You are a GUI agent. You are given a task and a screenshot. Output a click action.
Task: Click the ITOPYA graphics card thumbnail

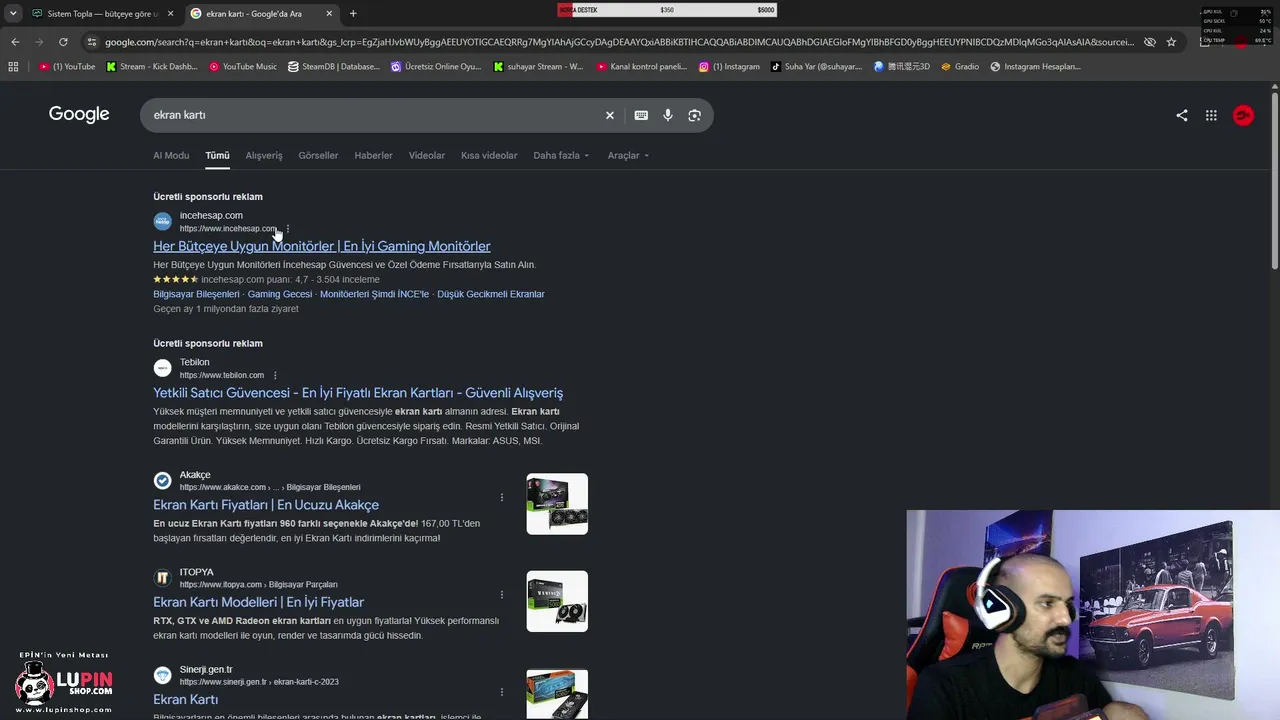[557, 601]
